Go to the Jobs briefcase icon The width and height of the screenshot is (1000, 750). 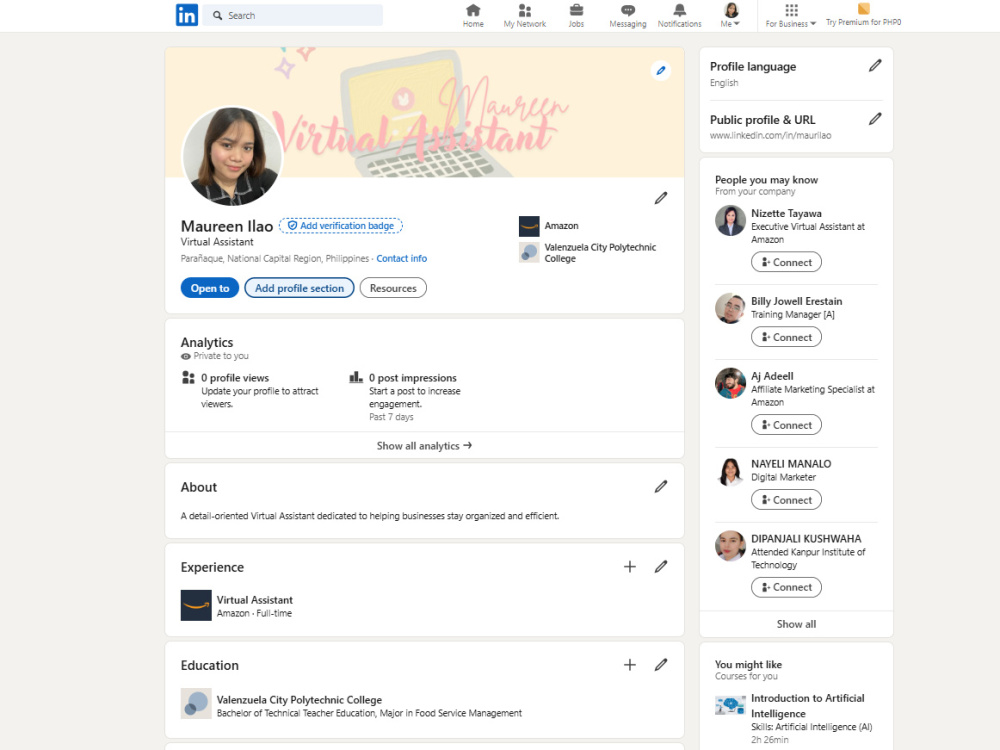click(576, 15)
